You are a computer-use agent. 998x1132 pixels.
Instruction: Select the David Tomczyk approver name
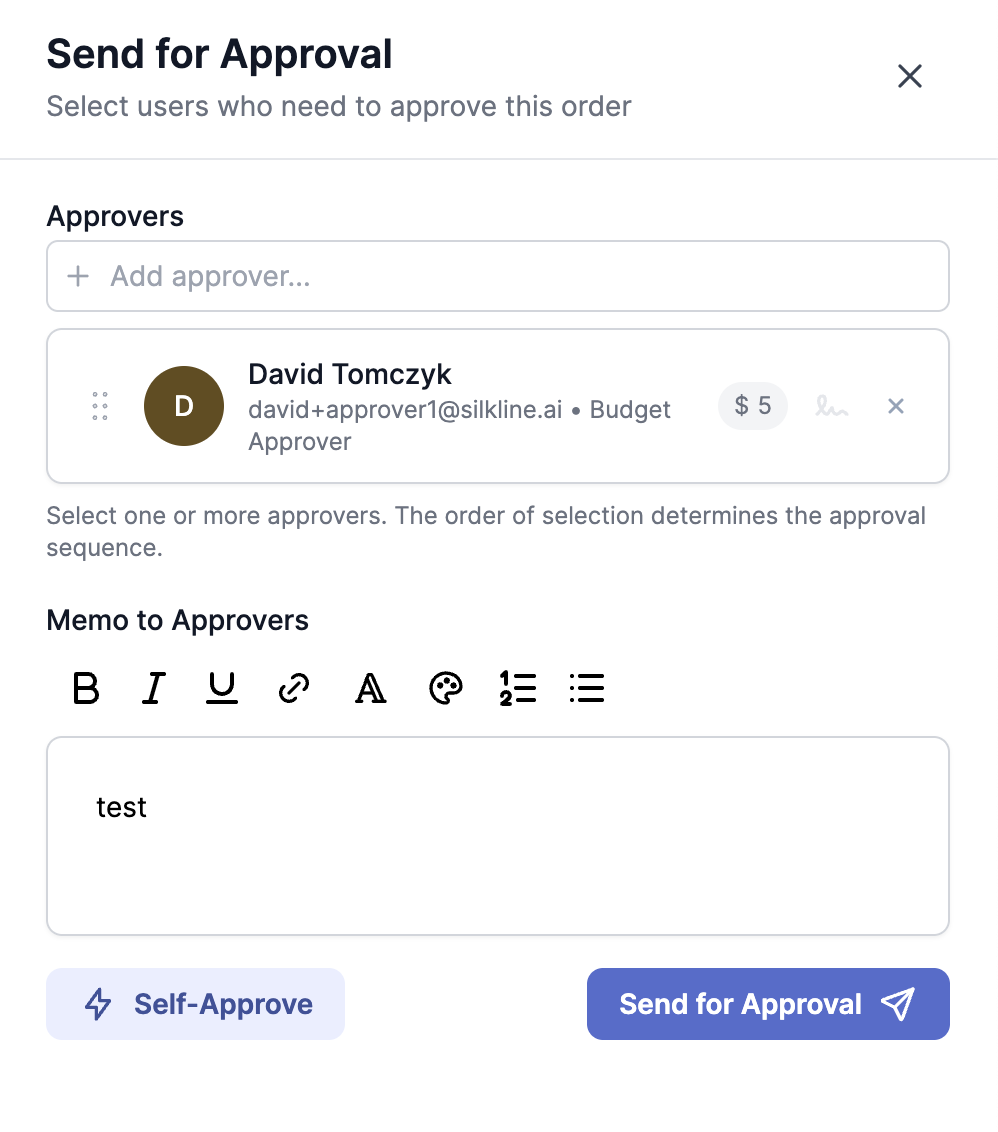click(x=350, y=375)
